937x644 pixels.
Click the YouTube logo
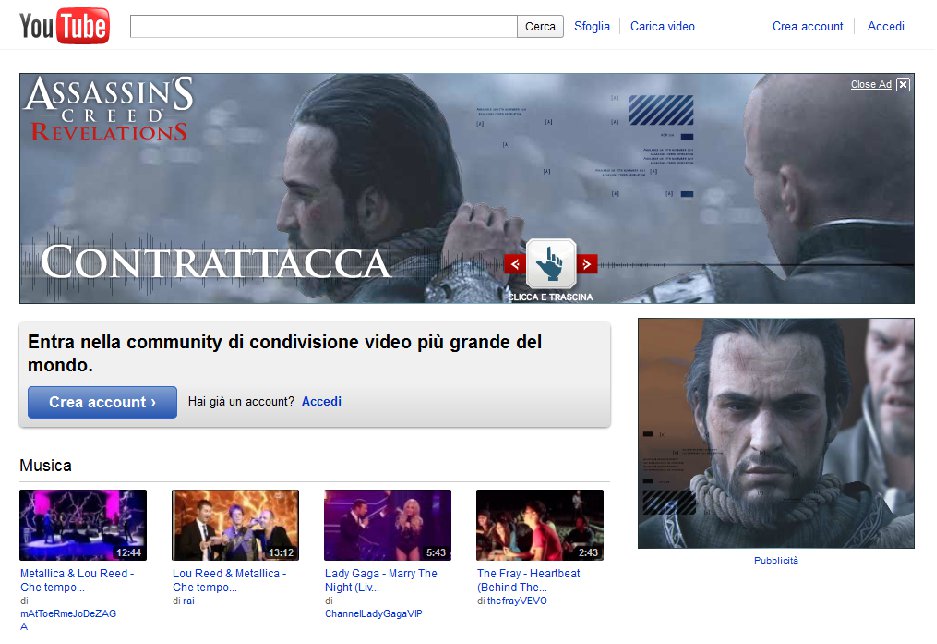coord(65,25)
